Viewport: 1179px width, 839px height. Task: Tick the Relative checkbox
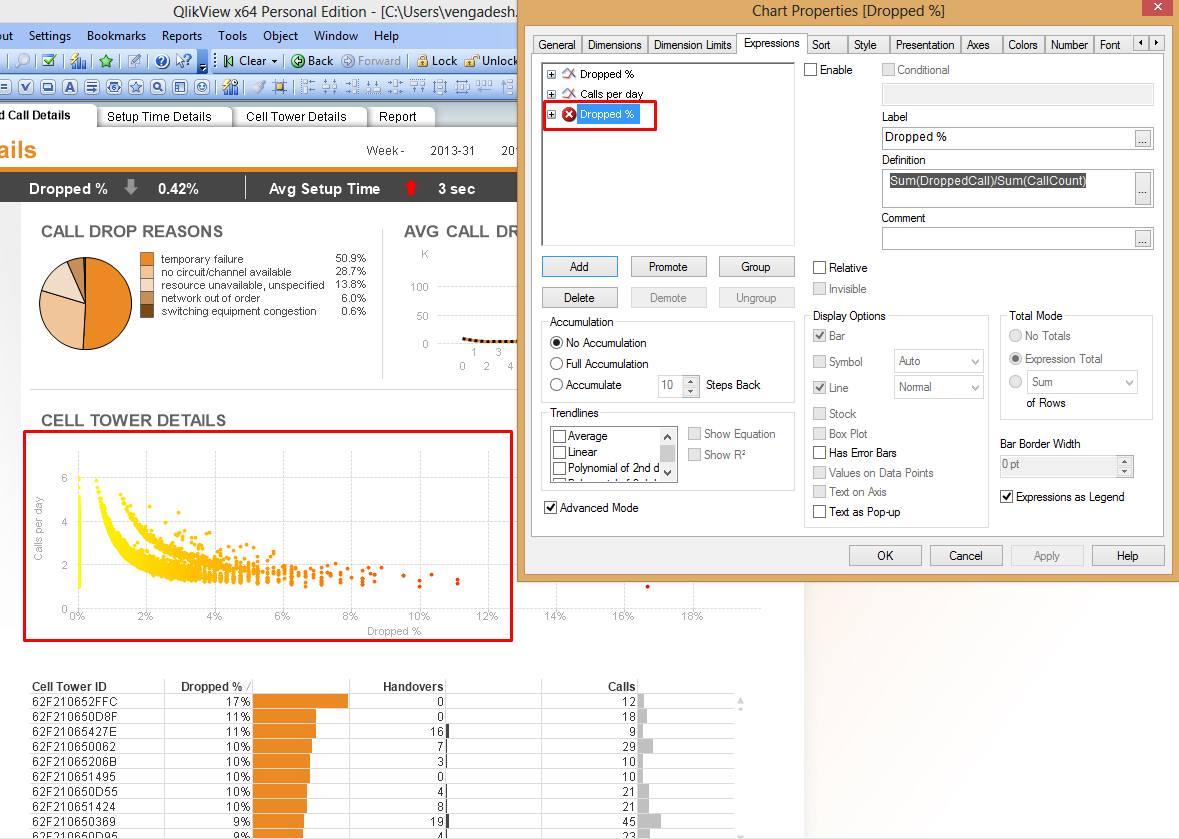820,268
